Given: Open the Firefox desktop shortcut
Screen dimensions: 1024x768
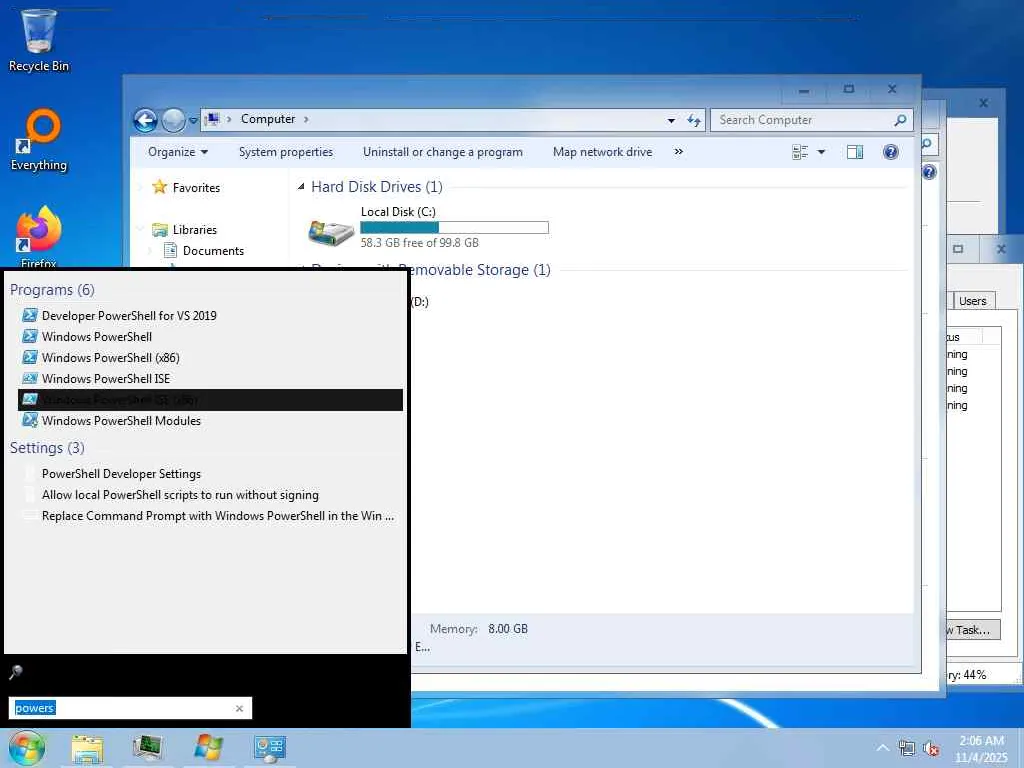Looking at the screenshot, I should coord(39,237).
